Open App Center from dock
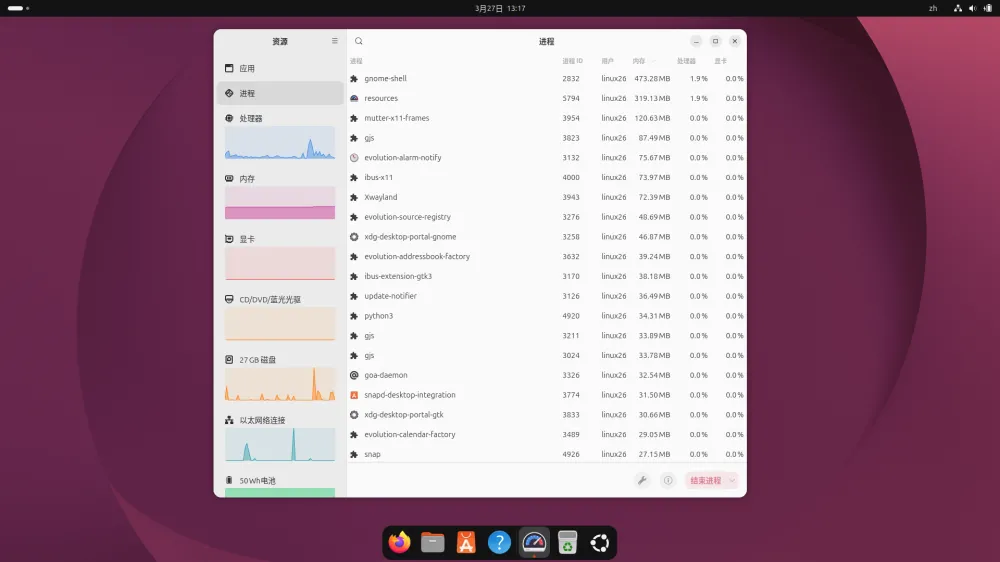This screenshot has height=562, width=1000. tap(466, 543)
